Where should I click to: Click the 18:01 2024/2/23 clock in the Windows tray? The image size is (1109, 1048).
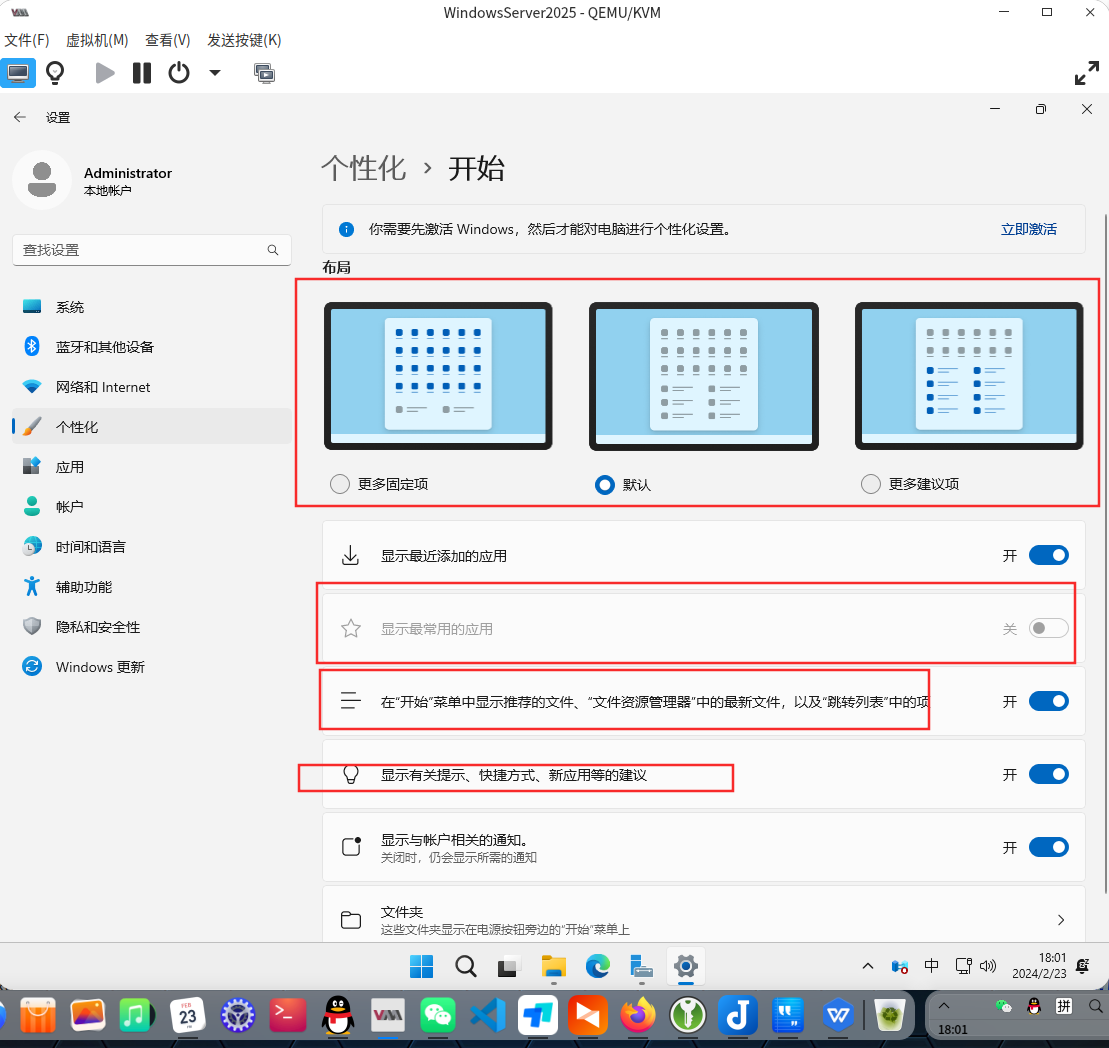pos(1039,966)
